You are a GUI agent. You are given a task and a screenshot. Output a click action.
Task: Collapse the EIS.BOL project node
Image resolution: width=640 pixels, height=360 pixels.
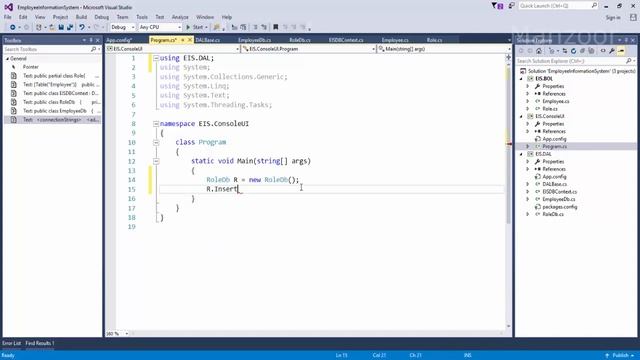coord(521,79)
